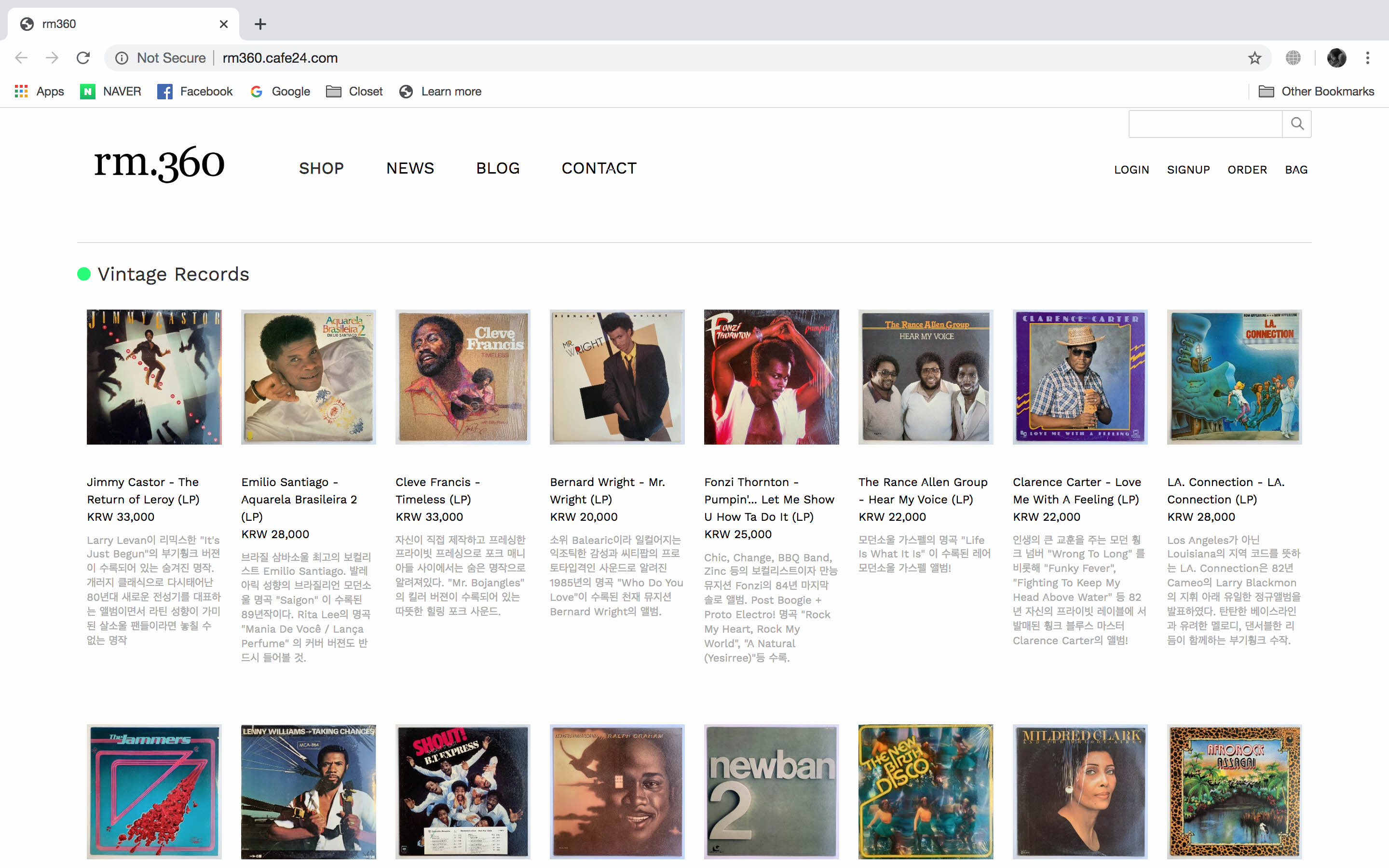Open the Google bookmark
Viewport: 1389px width, 868px height.
pos(280,91)
